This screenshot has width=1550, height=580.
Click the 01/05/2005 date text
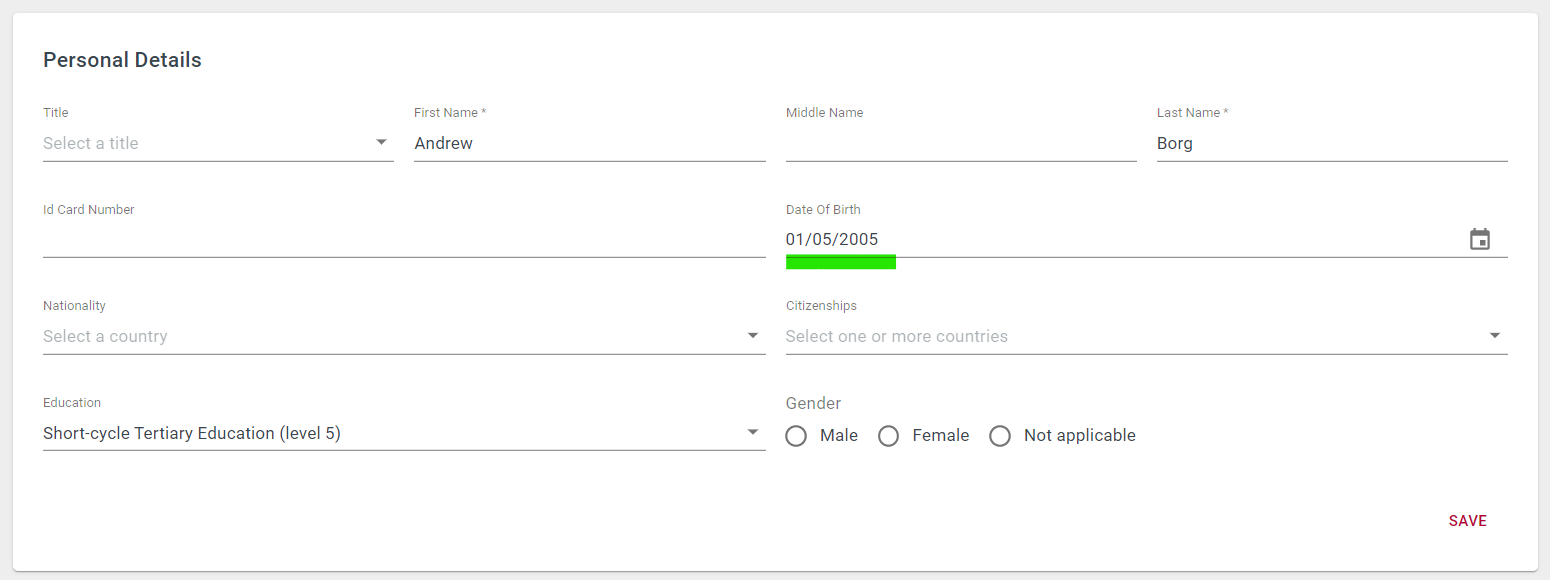(832, 240)
